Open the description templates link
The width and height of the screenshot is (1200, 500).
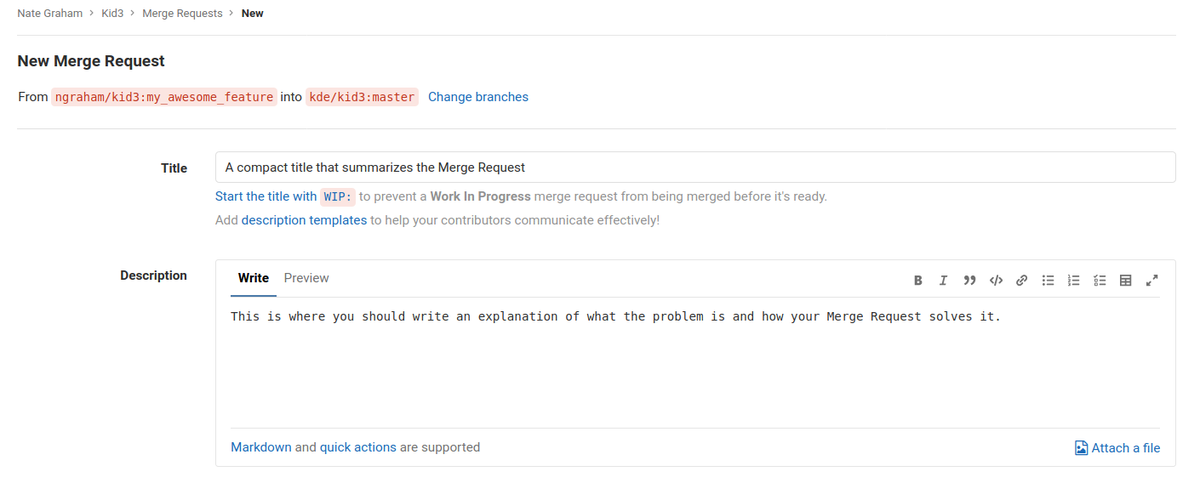click(x=304, y=220)
